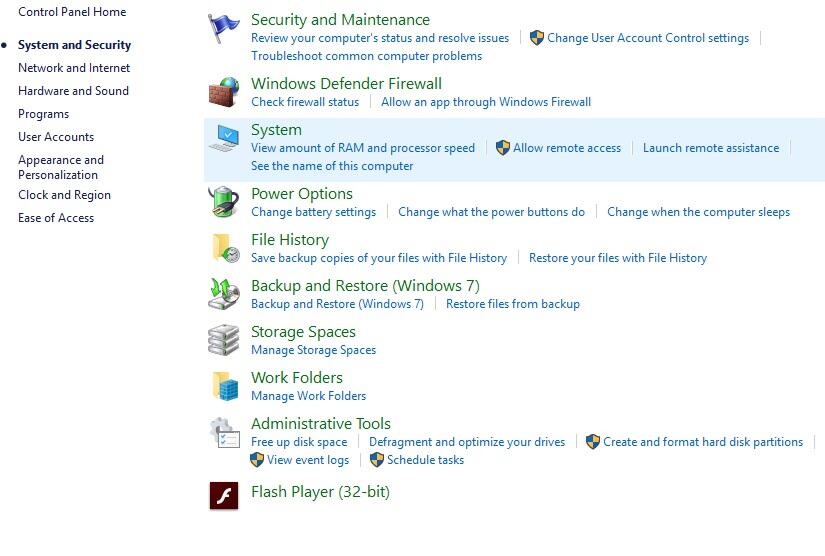Click Restore files from backup link
This screenshot has width=825, height=556.
click(512, 304)
